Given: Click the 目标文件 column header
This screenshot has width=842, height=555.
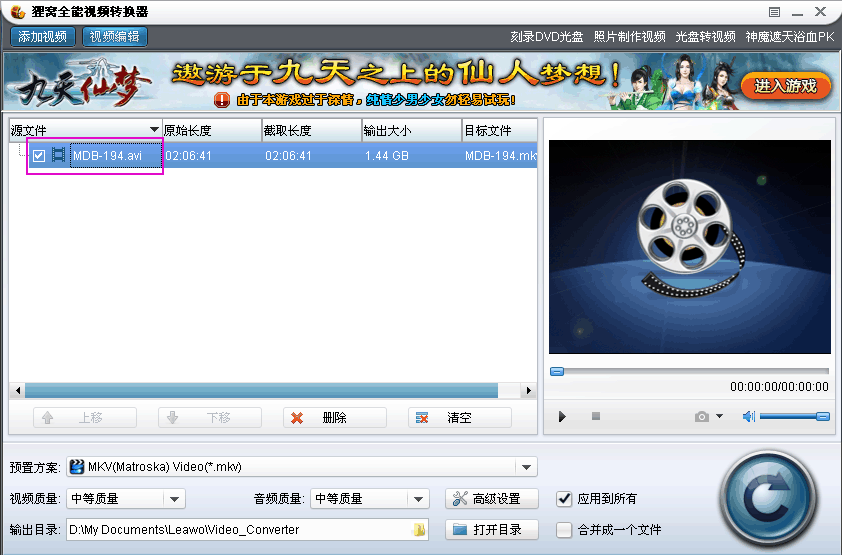Looking at the screenshot, I should coord(499,130).
